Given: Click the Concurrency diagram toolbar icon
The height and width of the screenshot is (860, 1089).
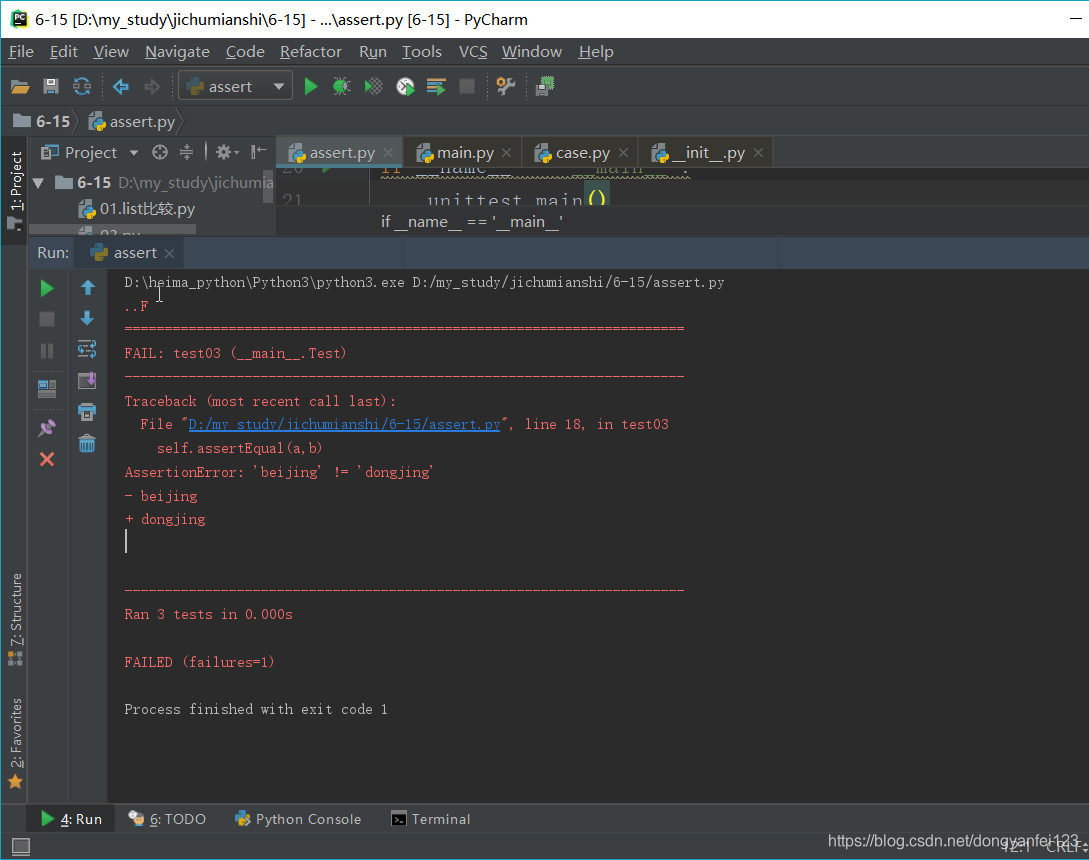Looking at the screenshot, I should (x=436, y=86).
